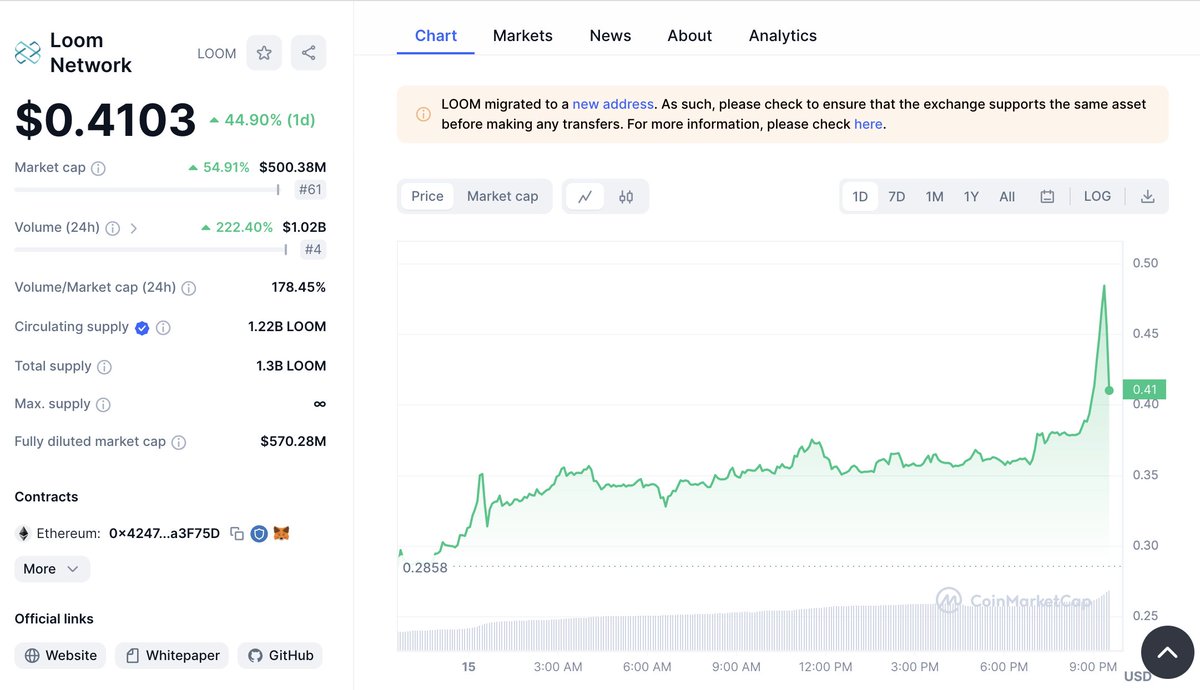Switch to candlestick chart view
Screen dimensions: 1200x690
coord(626,196)
